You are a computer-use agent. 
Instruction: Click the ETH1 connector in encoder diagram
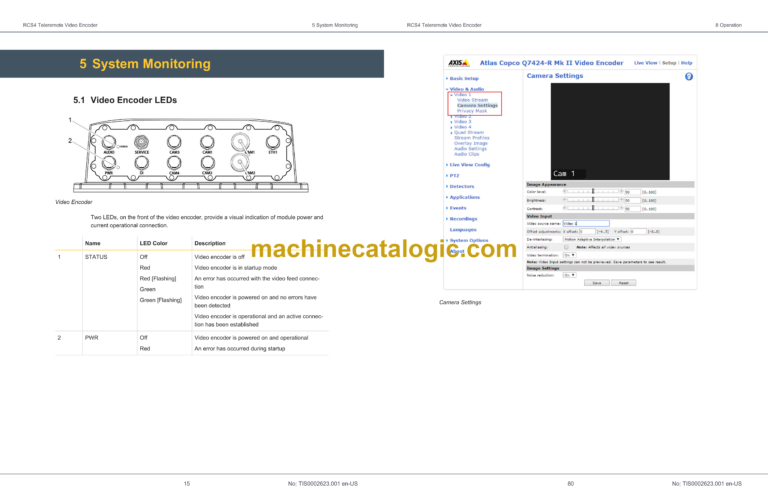[x=273, y=142]
